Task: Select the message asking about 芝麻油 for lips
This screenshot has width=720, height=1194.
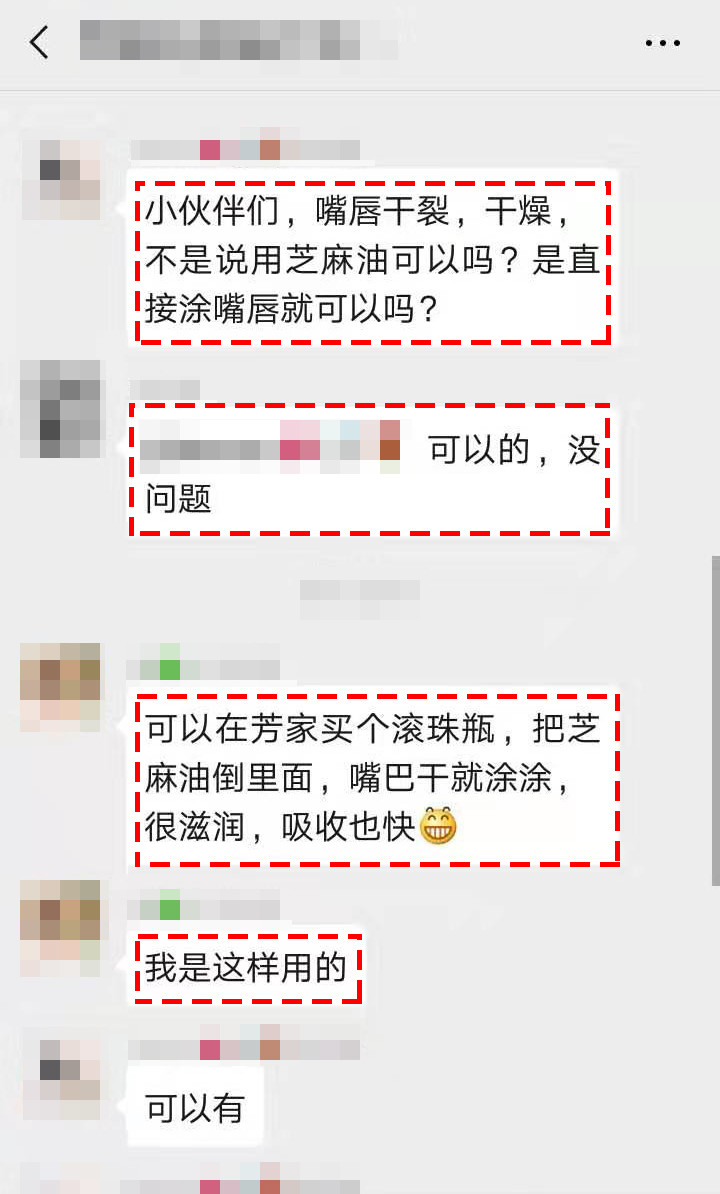Action: pyautogui.click(x=373, y=262)
